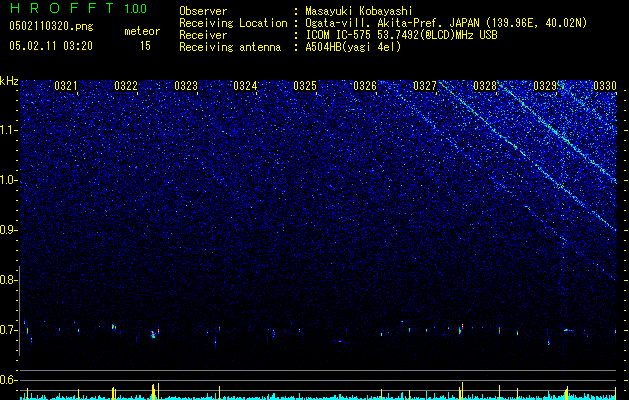Select the file name 0502110320.png
629x400 pixels.
click(x=51, y=26)
